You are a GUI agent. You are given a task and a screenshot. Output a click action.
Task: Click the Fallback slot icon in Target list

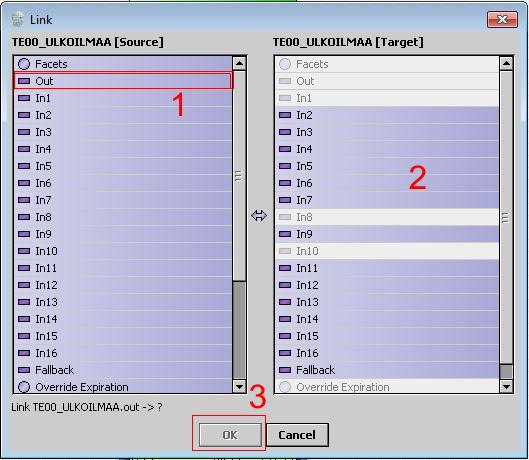tap(285, 370)
